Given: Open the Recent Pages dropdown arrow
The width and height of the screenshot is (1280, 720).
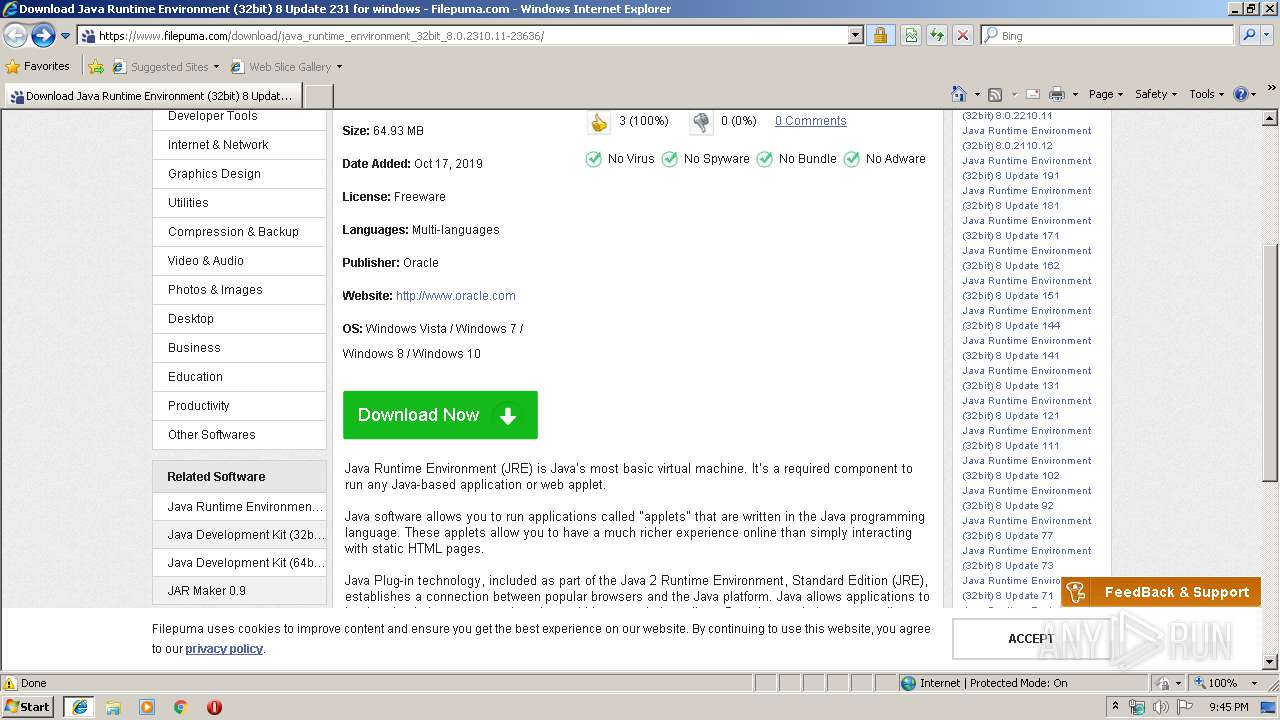Looking at the screenshot, I should tap(65, 36).
